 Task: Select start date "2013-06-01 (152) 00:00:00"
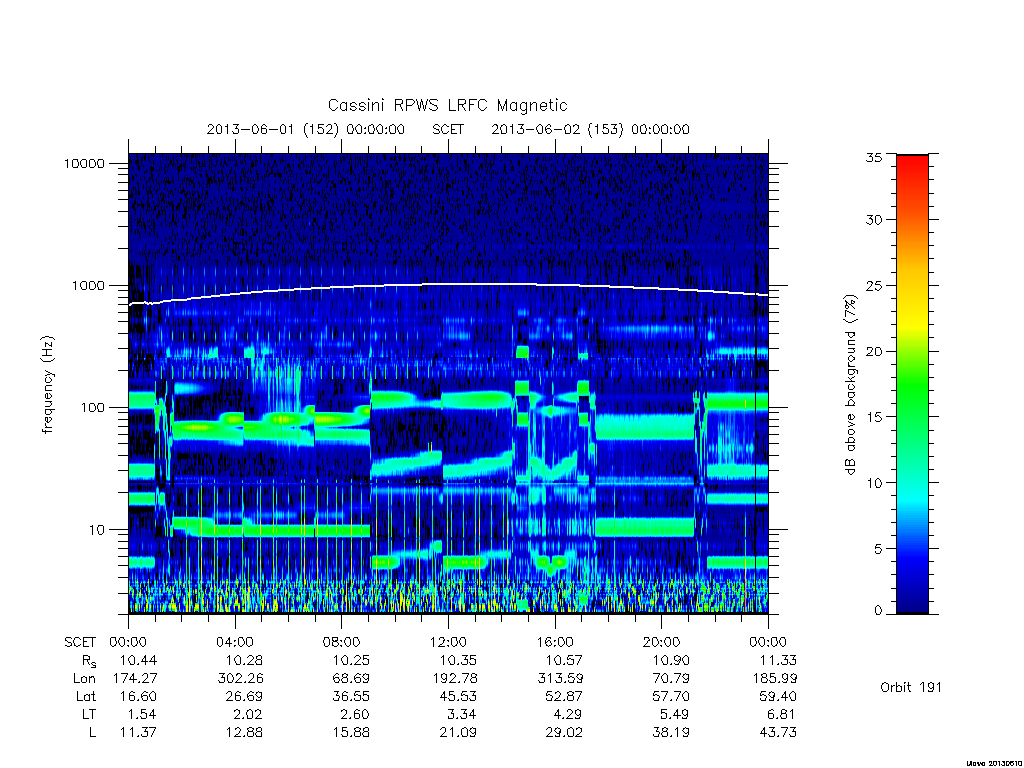(306, 129)
